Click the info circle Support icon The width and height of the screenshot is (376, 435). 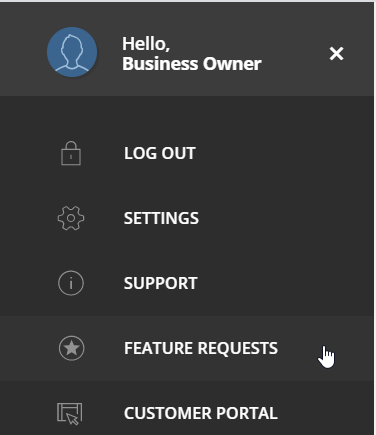click(71, 283)
